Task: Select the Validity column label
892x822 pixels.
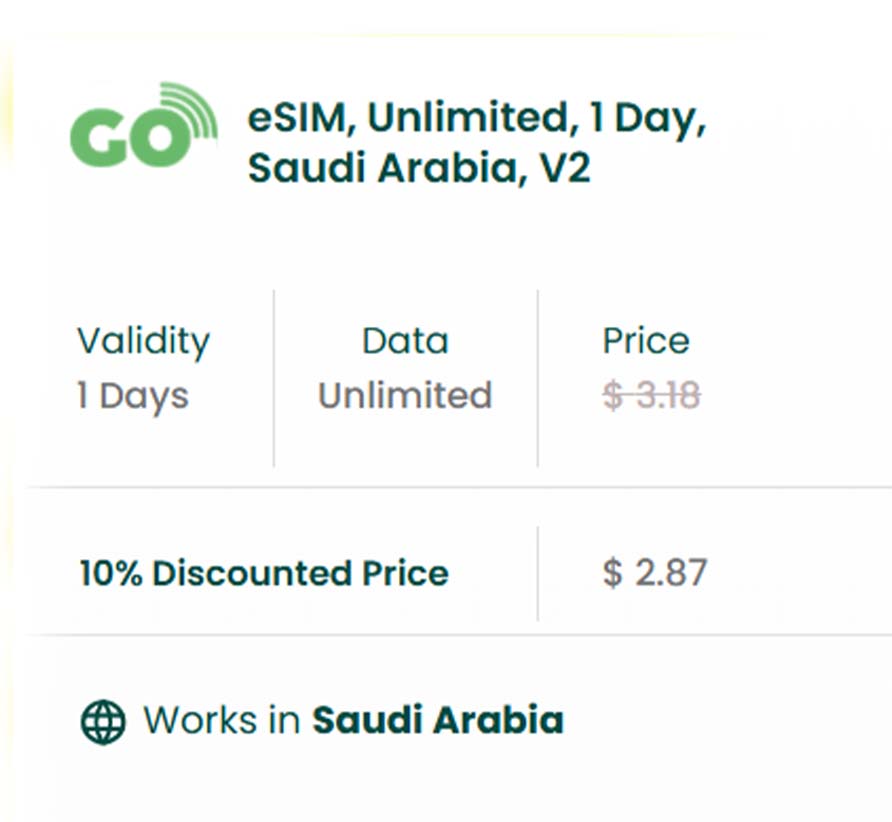Action: pos(143,341)
